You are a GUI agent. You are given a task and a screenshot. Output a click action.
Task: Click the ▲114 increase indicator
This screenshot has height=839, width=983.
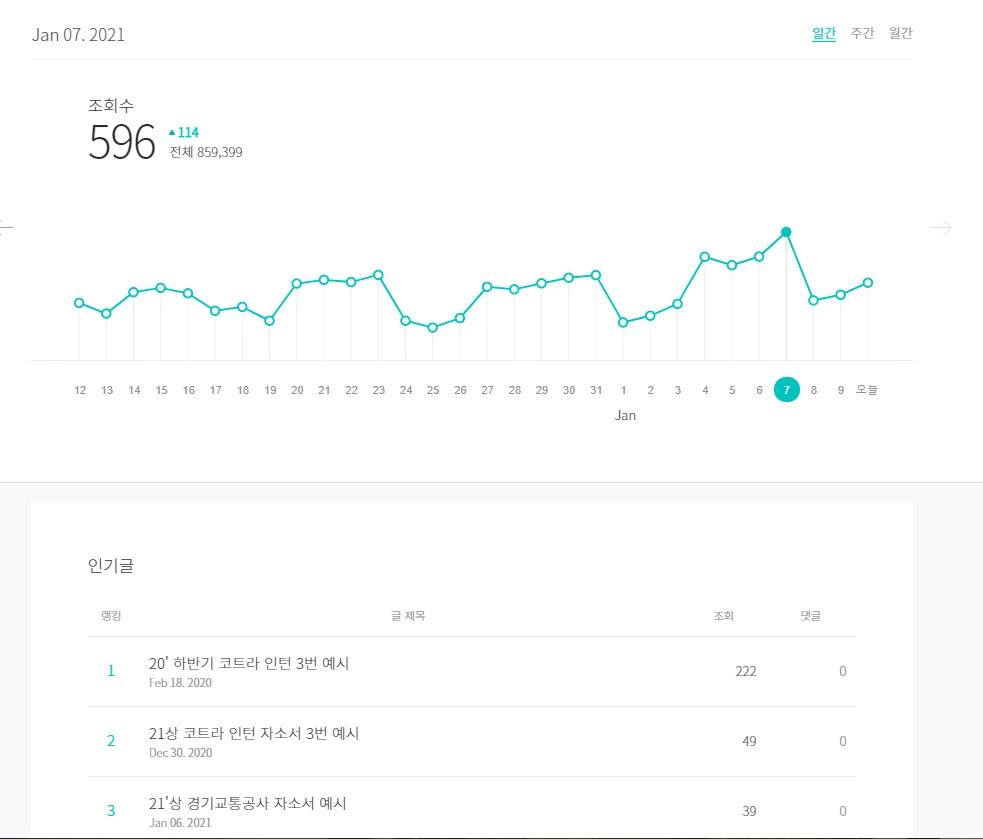[x=183, y=132]
